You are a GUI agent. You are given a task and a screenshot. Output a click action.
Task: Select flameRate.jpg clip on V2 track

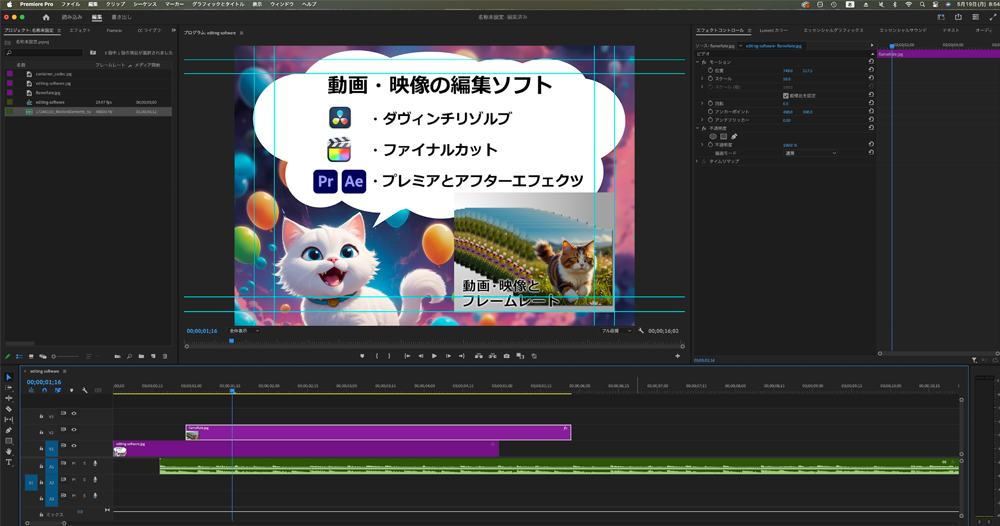pos(378,432)
